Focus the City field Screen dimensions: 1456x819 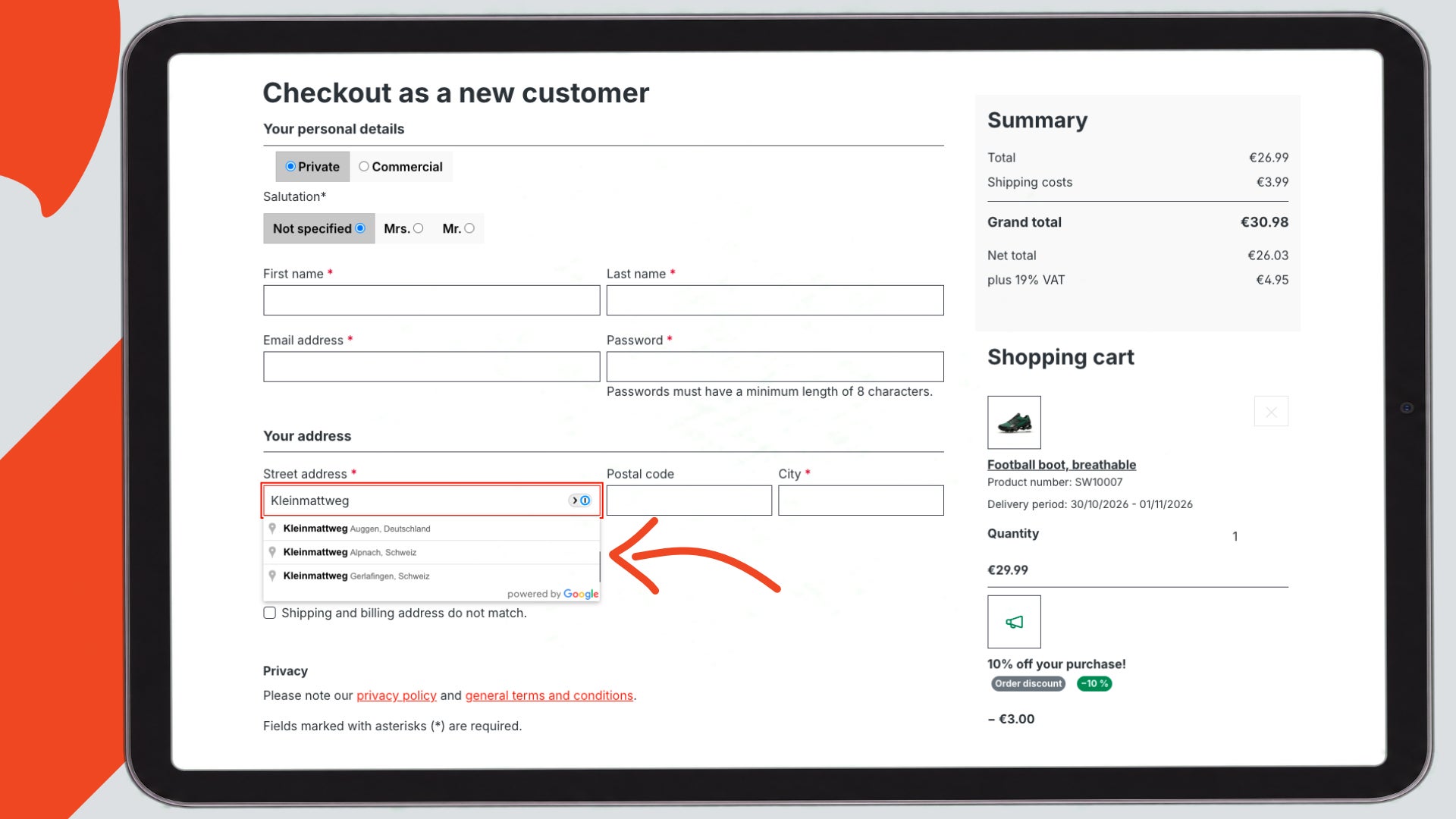pos(861,500)
